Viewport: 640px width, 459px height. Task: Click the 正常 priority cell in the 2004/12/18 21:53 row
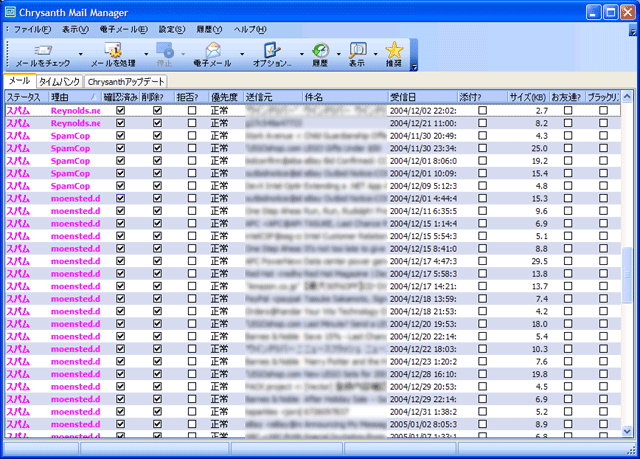click(220, 311)
